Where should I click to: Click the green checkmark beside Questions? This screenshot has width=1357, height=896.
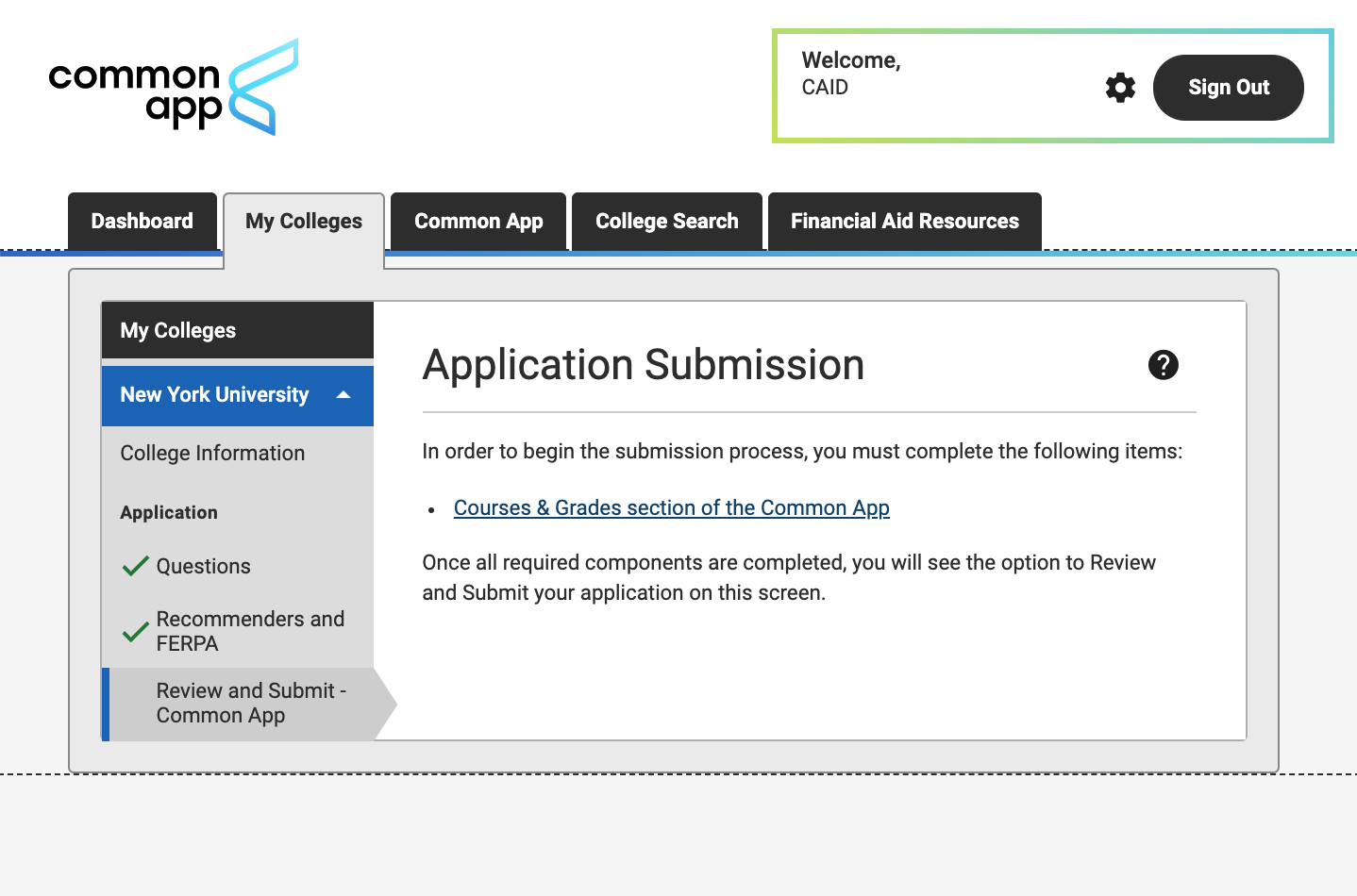[134, 564]
